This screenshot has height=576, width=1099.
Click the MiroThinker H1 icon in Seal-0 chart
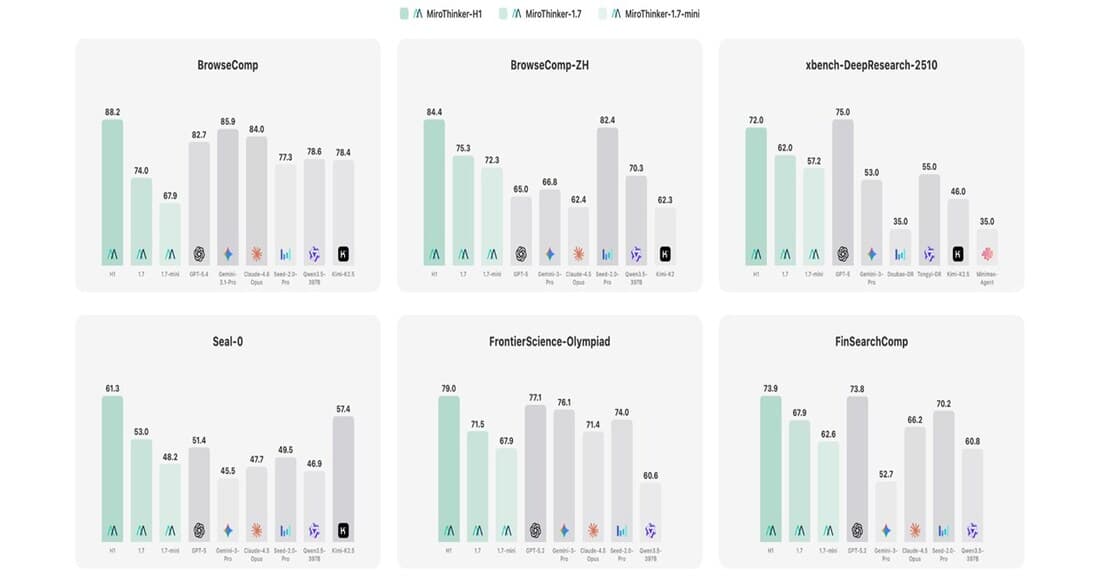[112, 530]
